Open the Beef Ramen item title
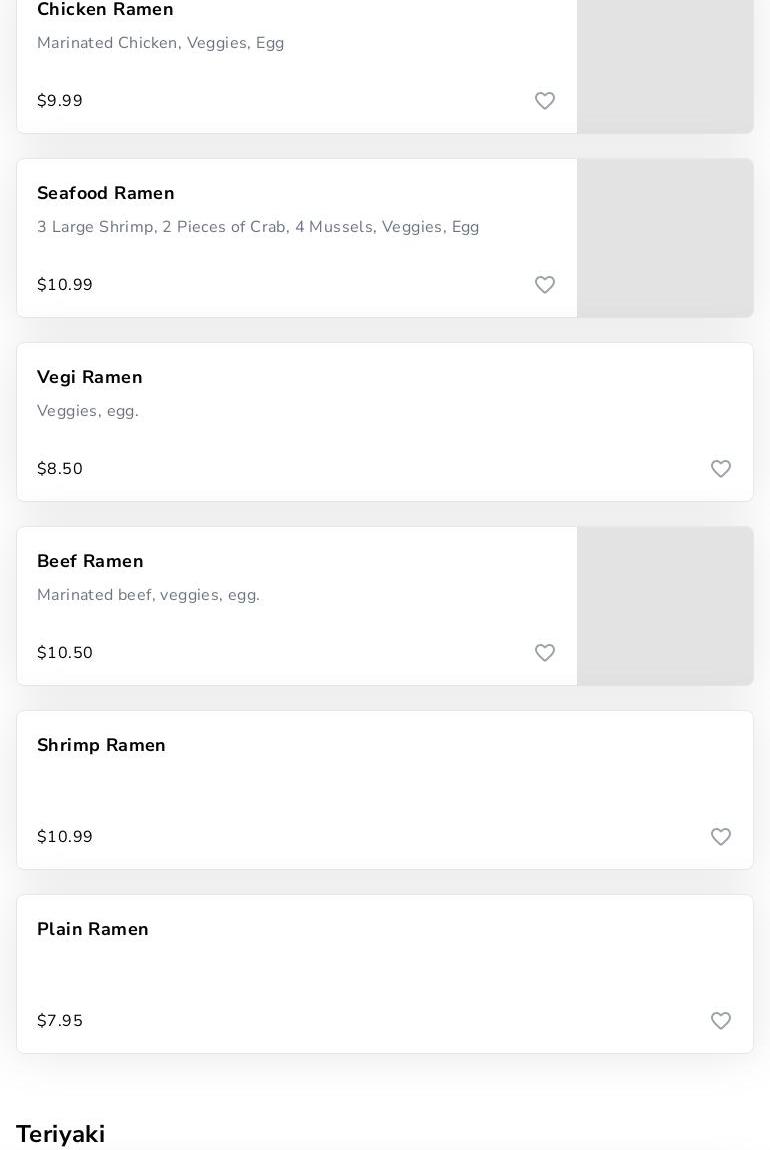Image resolution: width=770 pixels, height=1150 pixels. coord(90,561)
